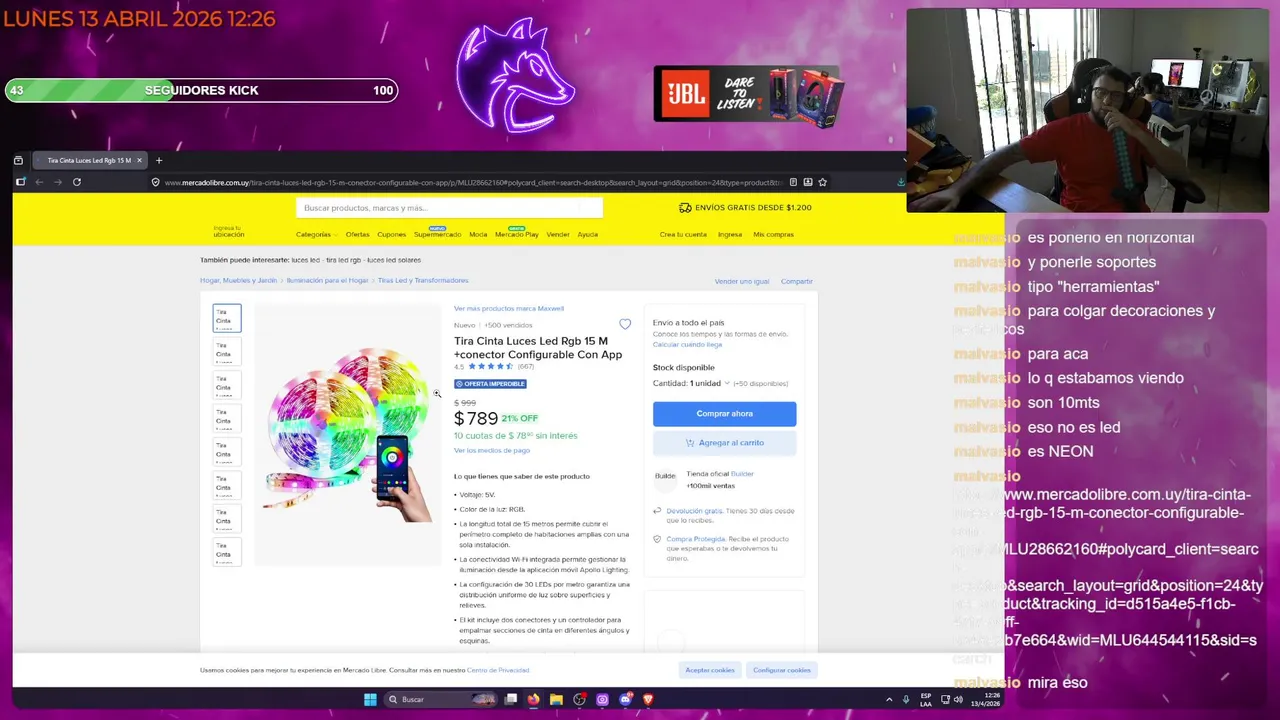This screenshot has width=1280, height=720.
Task: Click the microphone icon in system tray
Action: [906, 700]
